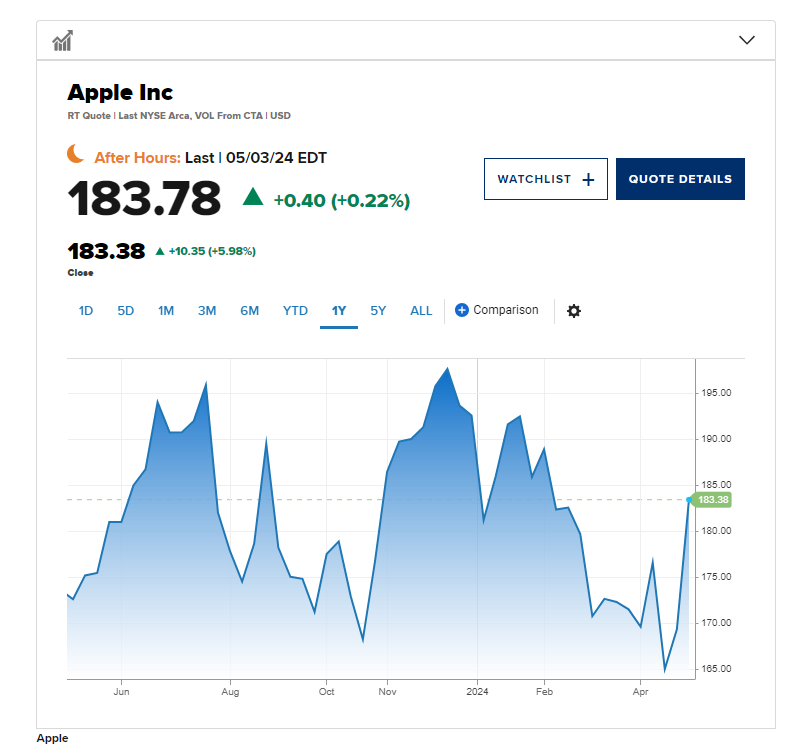
Task: Show the YTD chart range
Action: 295,311
